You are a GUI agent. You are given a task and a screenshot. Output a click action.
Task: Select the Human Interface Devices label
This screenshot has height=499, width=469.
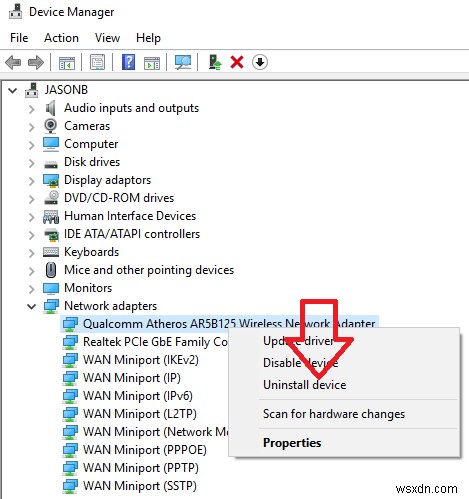(130, 216)
